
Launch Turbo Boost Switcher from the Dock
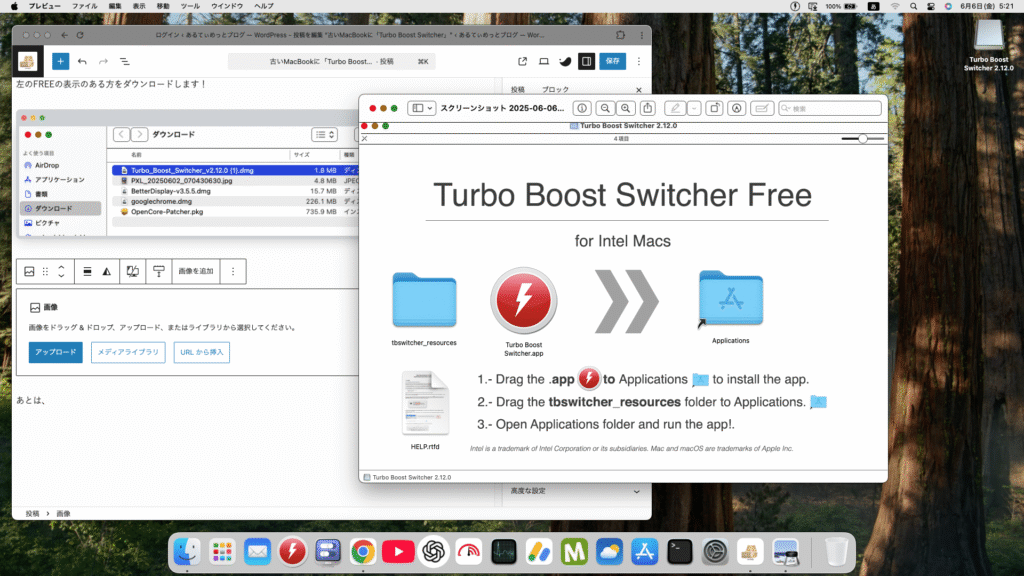[x=292, y=552]
